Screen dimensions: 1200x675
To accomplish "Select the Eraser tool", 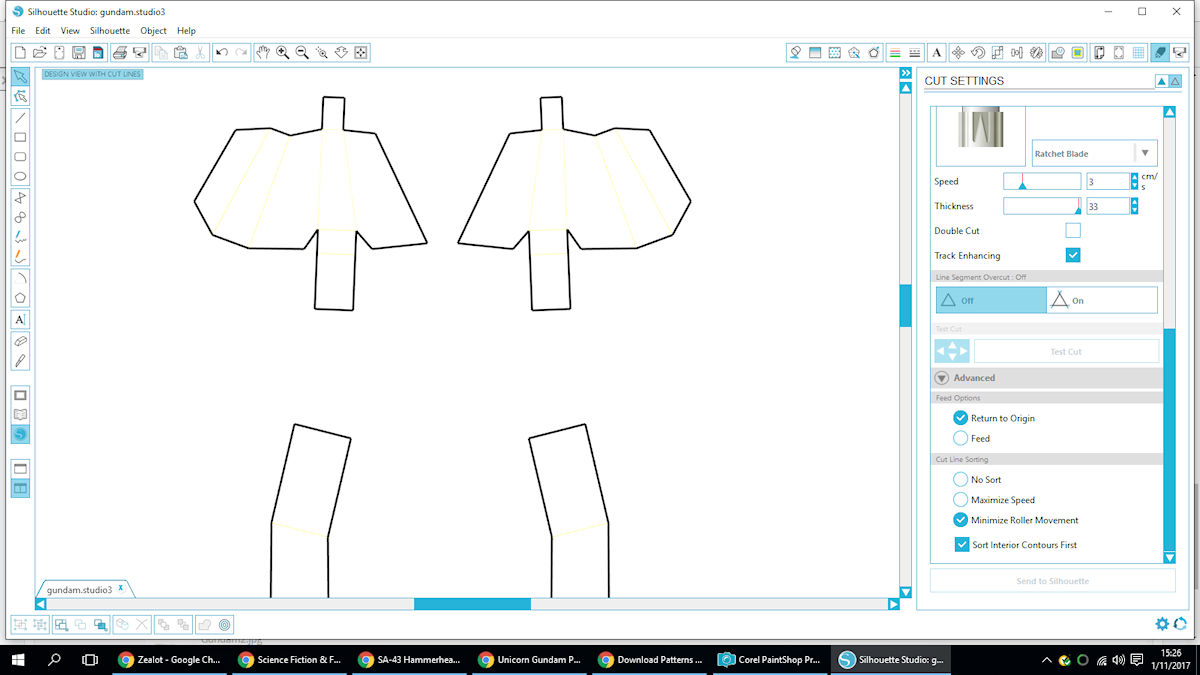I will [x=20, y=341].
